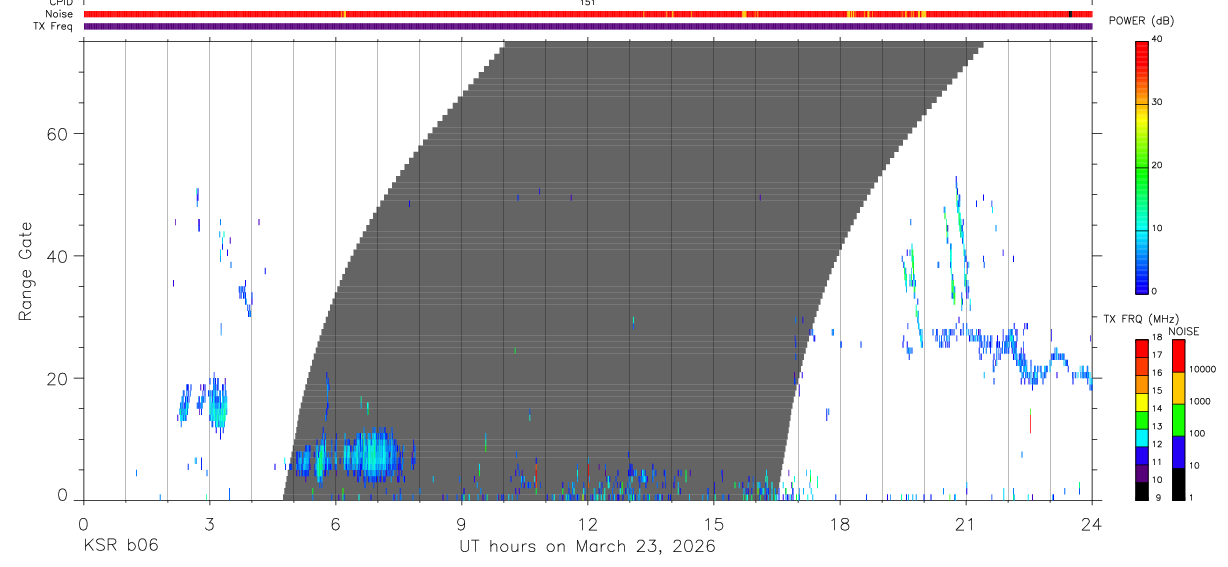Click the cyan 12–13 MHz TX FRQ swatch
The width and height of the screenshot is (1228, 567).
click(1141, 437)
